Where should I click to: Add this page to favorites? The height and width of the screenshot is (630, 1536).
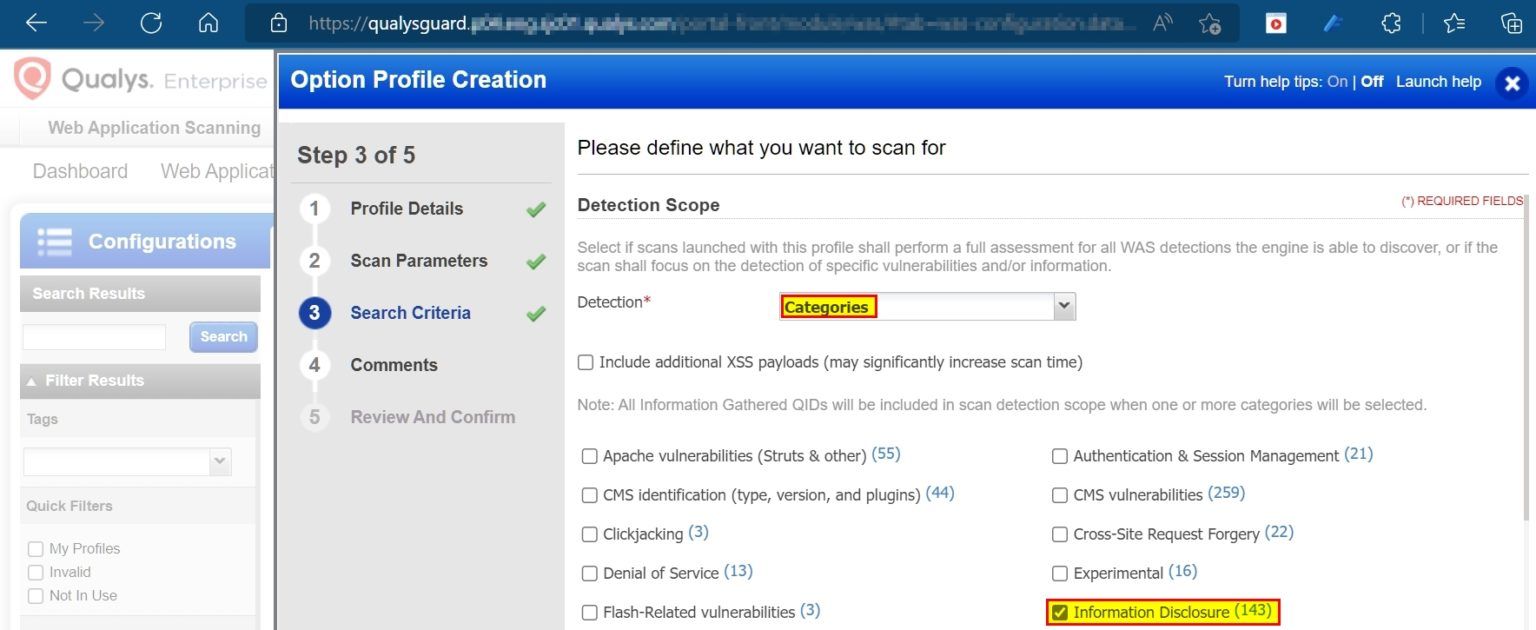coord(1211,22)
